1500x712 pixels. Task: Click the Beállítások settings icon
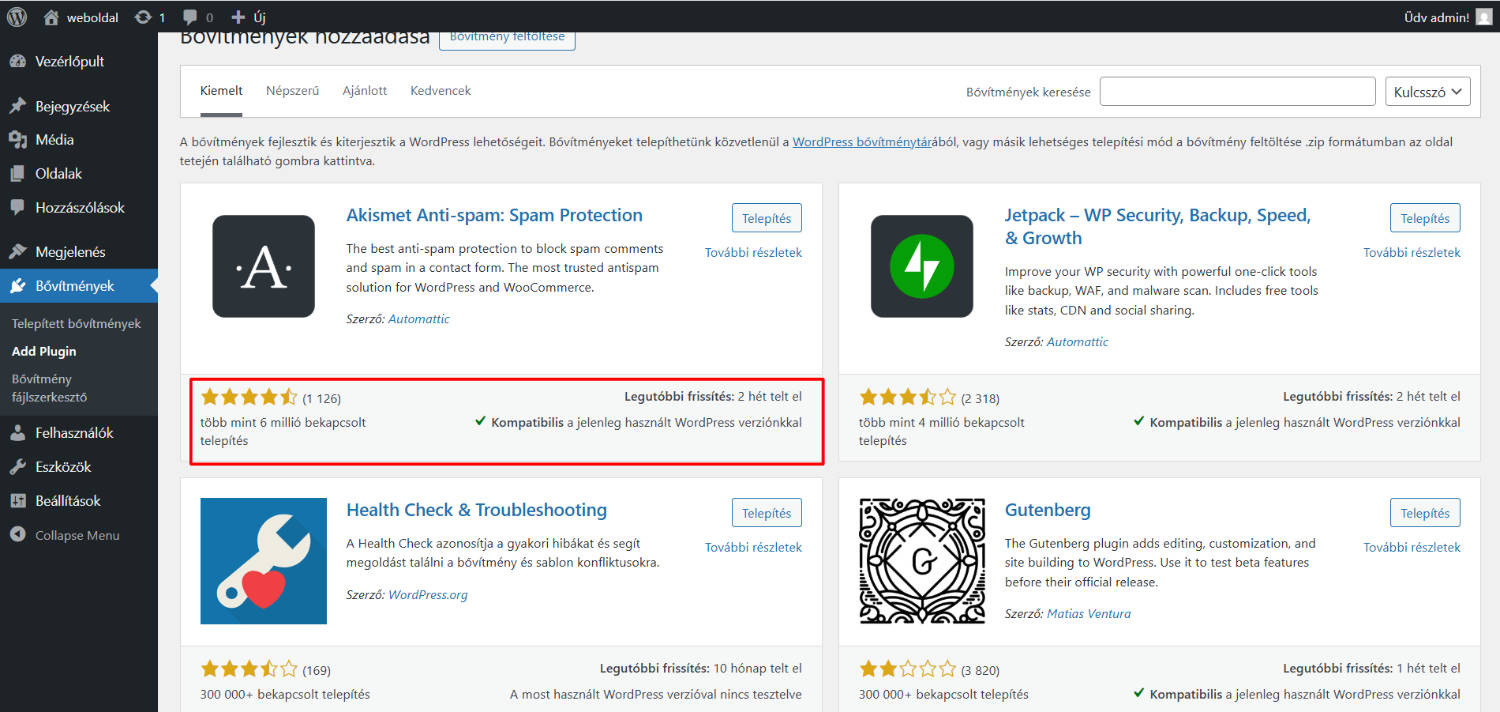tap(17, 501)
